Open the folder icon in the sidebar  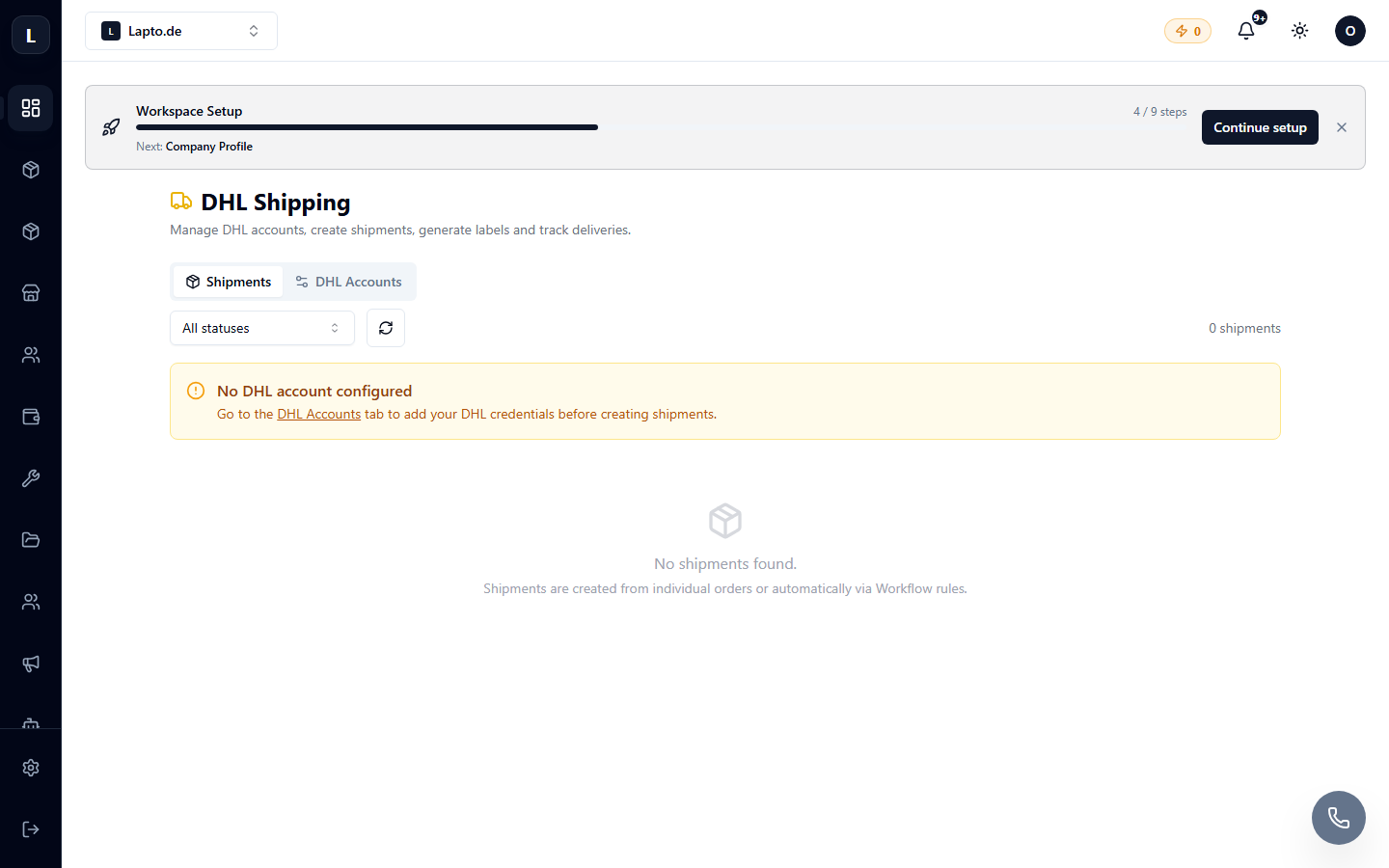(x=31, y=540)
